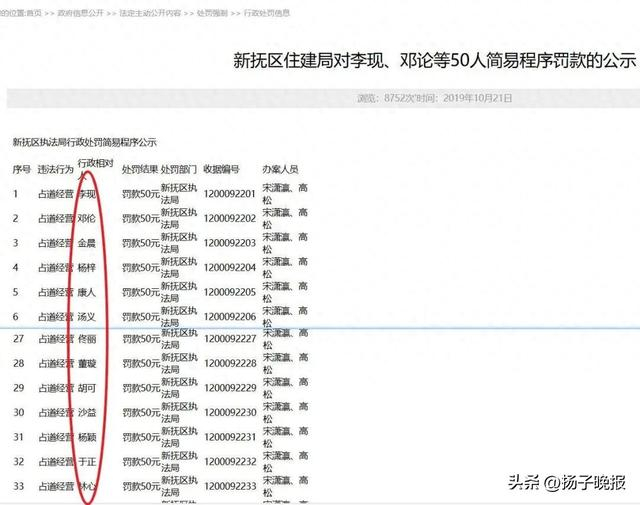
Task: Select the name 邓伦 in row 2
Action: [87, 218]
